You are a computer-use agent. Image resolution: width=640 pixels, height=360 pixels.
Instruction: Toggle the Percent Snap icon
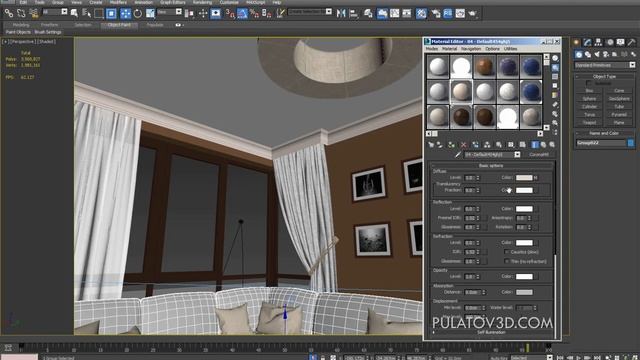pyautogui.click(x=254, y=13)
